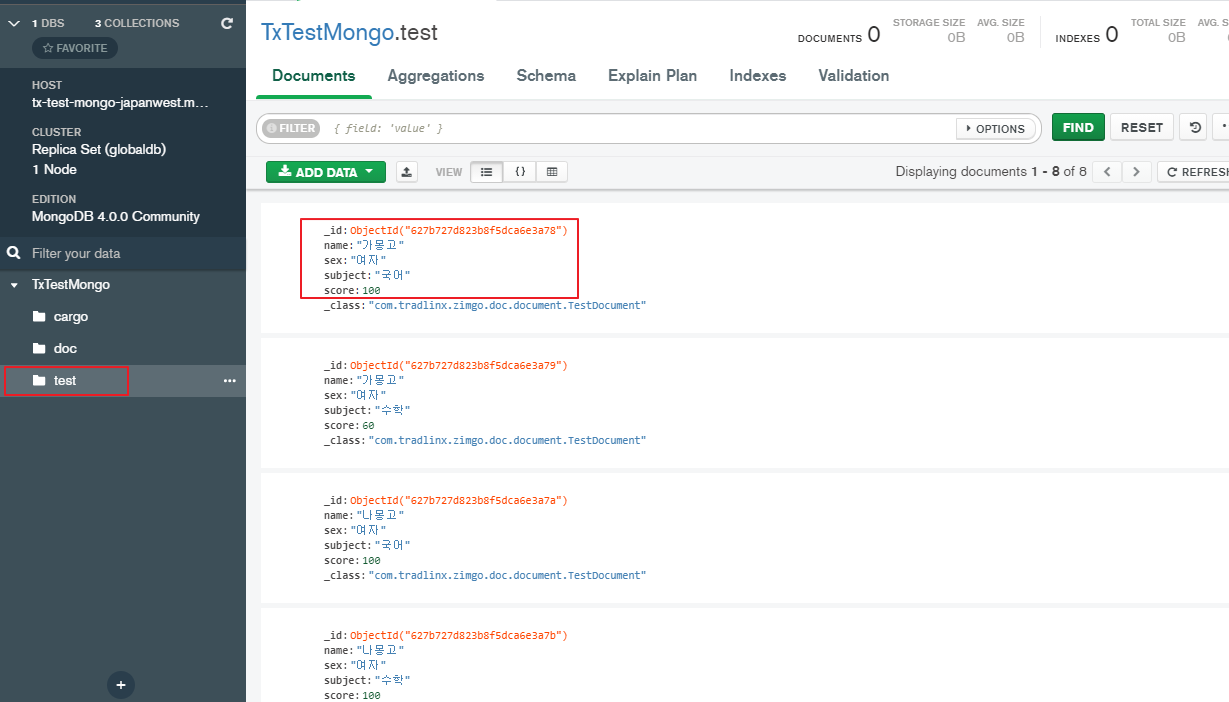1229x702 pixels.
Task: Open the Validation tab
Action: tap(854, 76)
